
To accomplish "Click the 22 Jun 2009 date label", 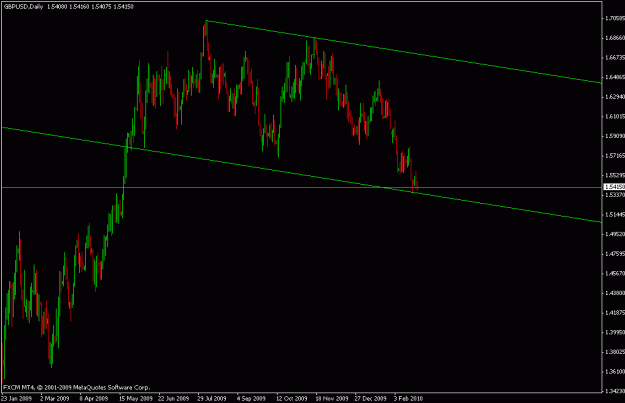I will pyautogui.click(x=173, y=398).
